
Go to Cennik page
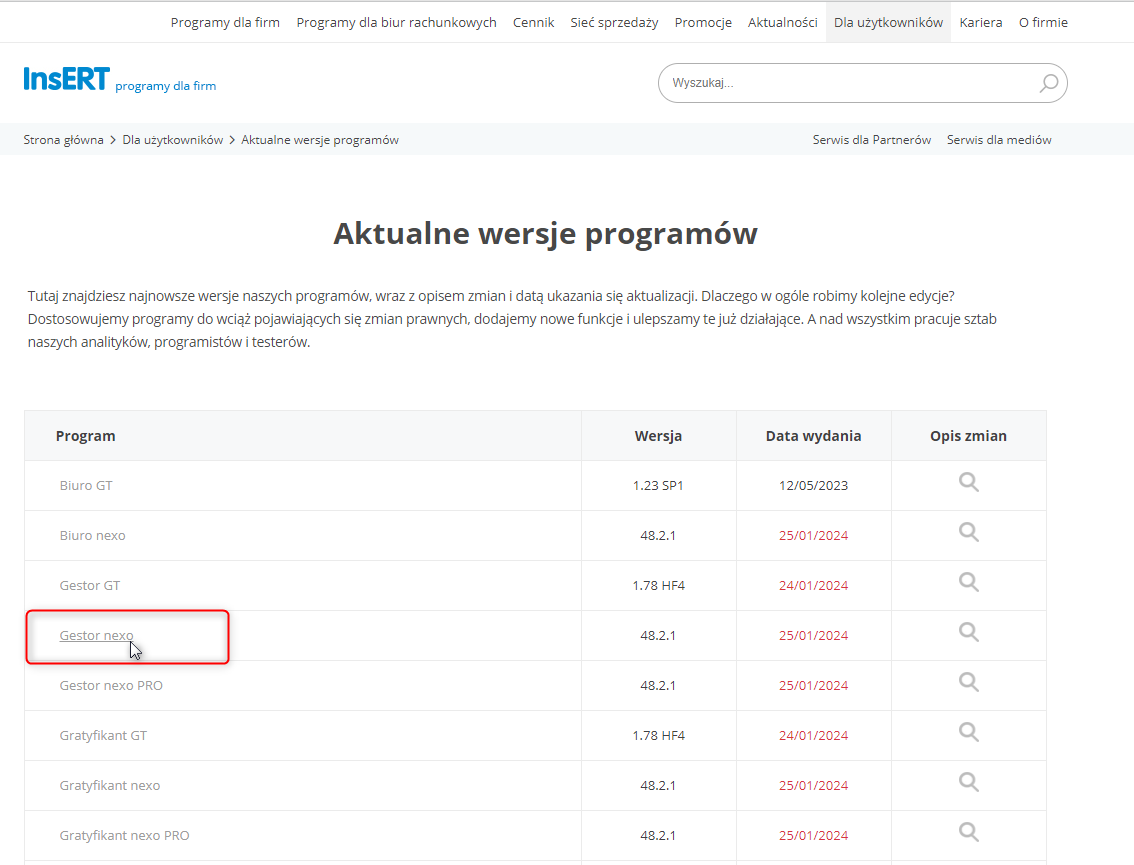pyautogui.click(x=534, y=22)
